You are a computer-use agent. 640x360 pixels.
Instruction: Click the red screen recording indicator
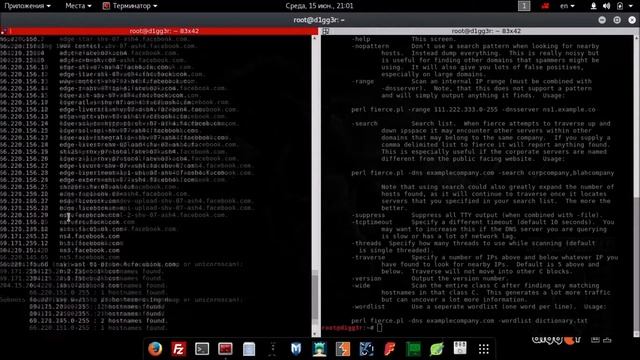coord(545,6)
